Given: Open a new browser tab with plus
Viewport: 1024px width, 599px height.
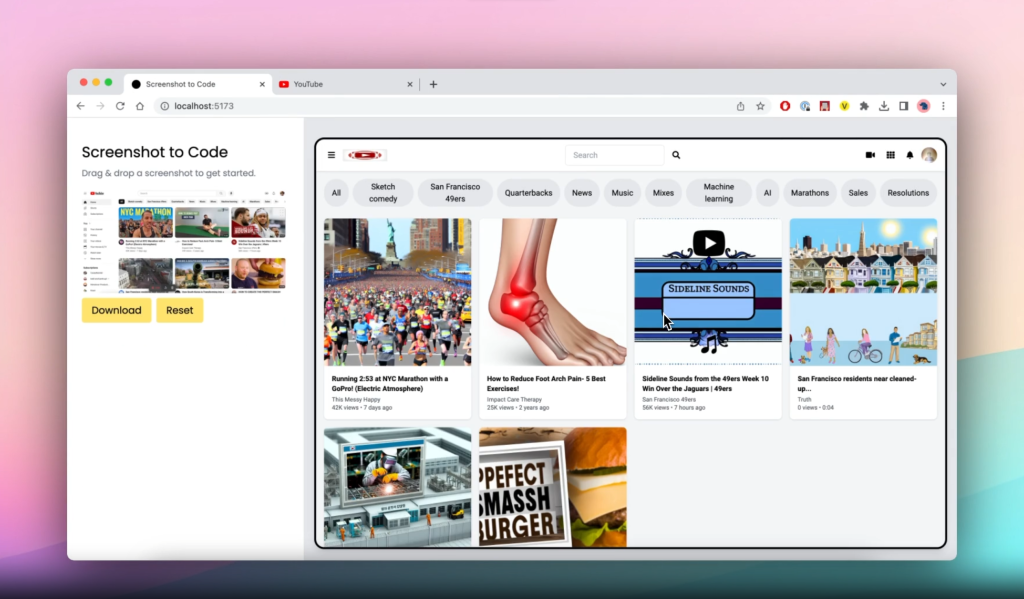Looking at the screenshot, I should 433,84.
